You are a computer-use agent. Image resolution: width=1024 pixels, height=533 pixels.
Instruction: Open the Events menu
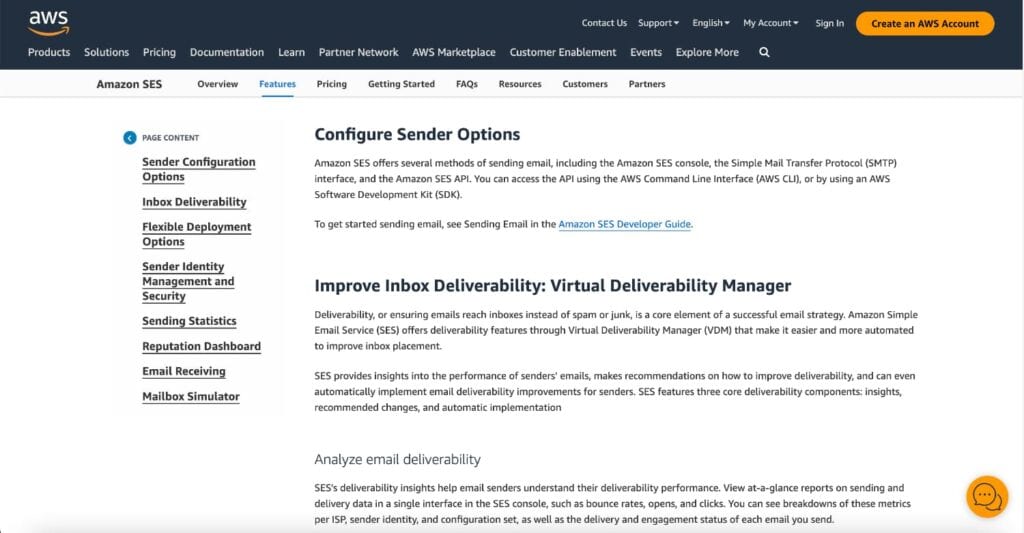point(646,52)
